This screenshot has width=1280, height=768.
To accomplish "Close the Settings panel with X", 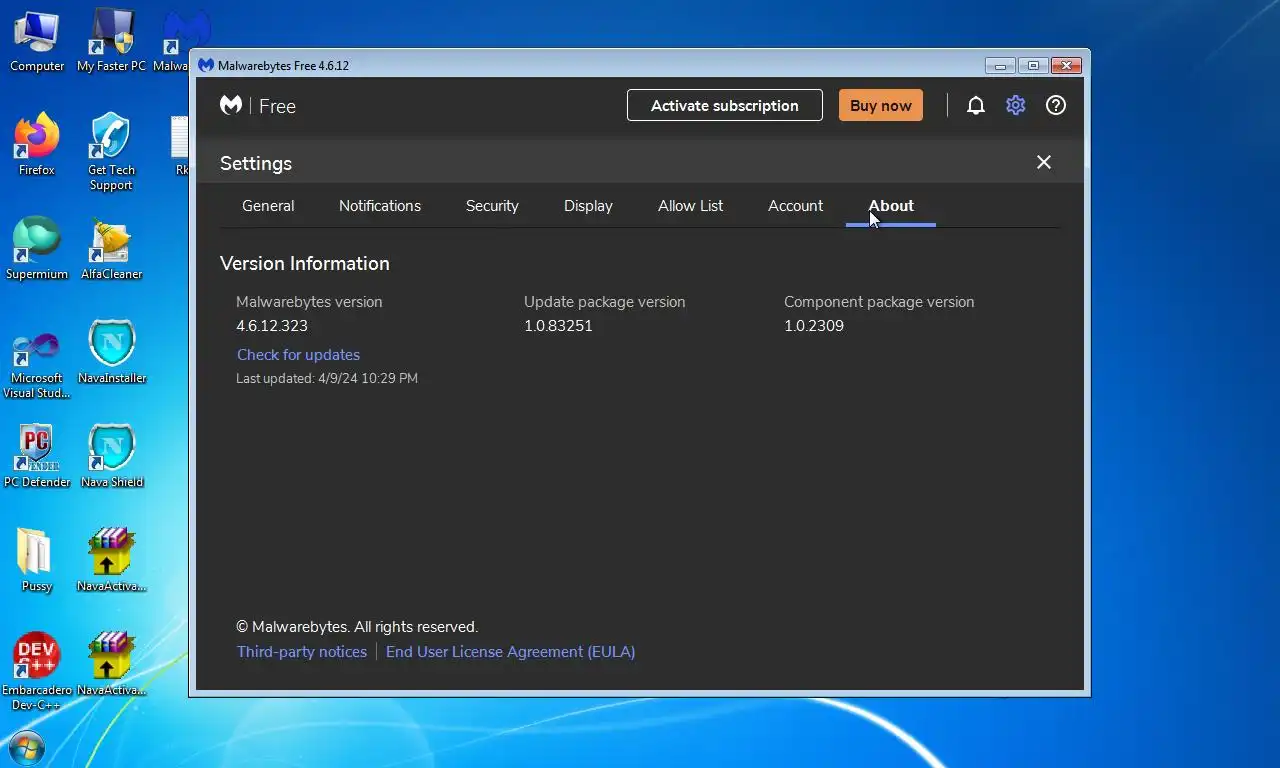I will tap(1044, 162).
